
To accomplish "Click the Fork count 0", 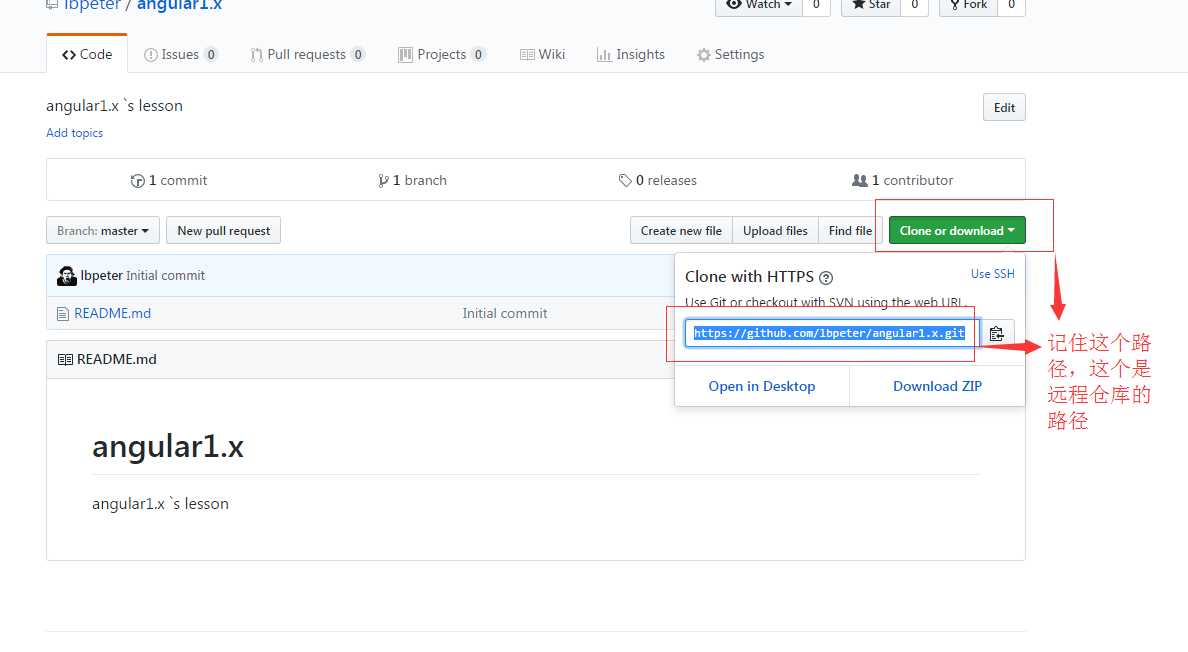I will pos(1011,5).
